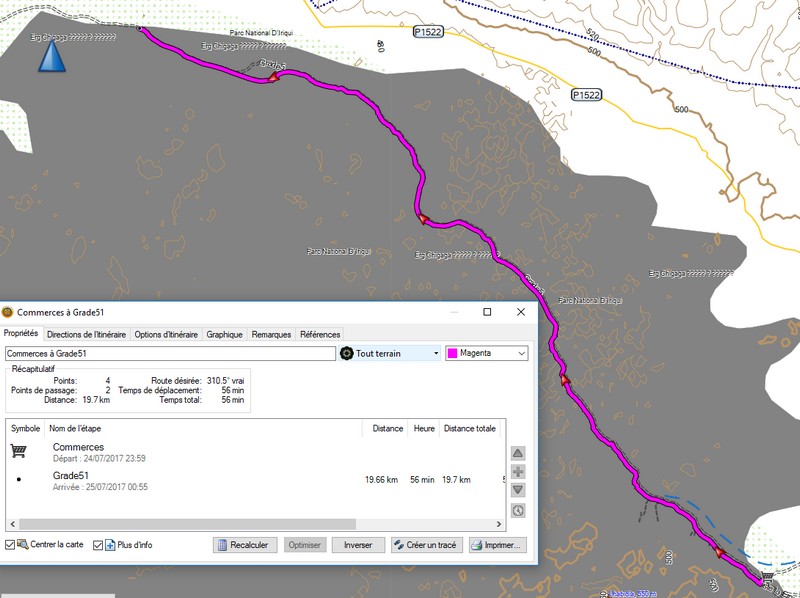Toggle the Centrer la carte checkbox

coord(10,545)
